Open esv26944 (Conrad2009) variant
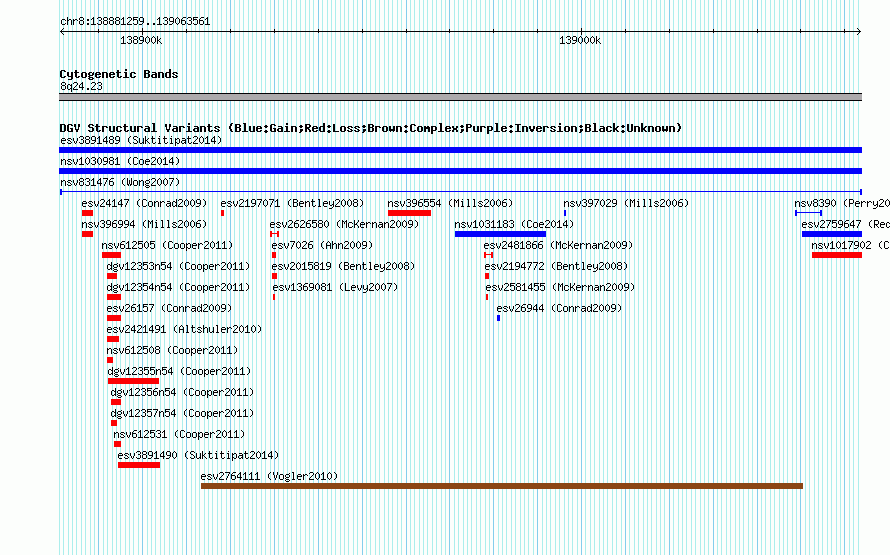Screen dimensions: 890x555 (559, 308)
